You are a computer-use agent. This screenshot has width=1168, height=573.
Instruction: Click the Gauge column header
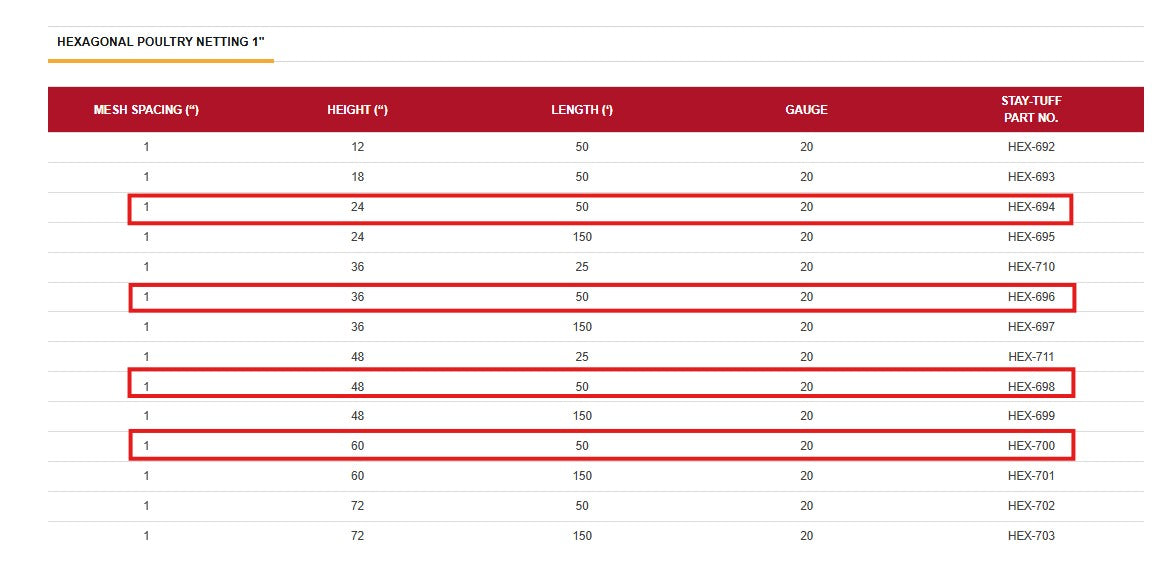tap(806, 110)
